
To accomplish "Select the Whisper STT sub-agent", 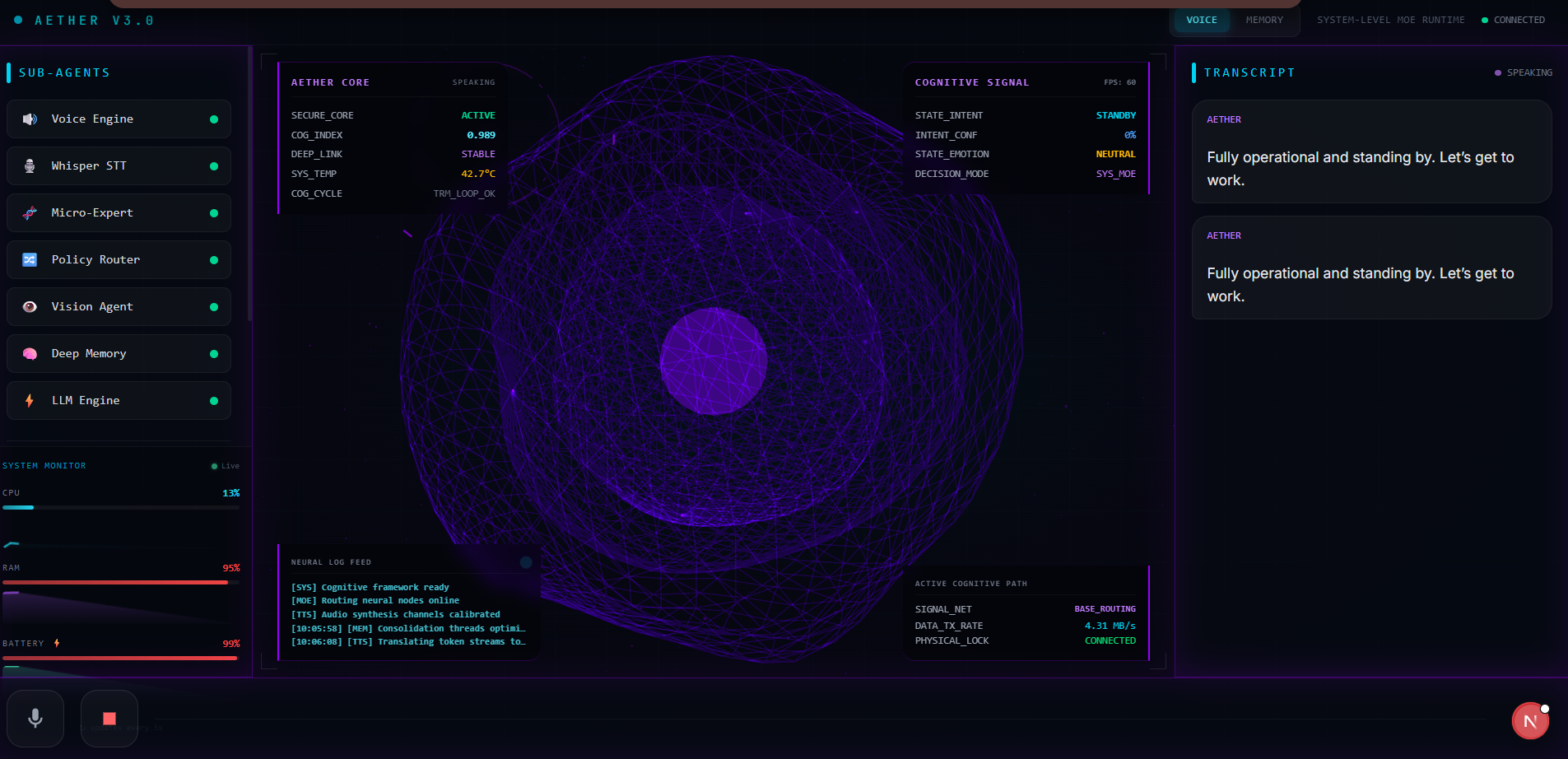I will (x=119, y=166).
